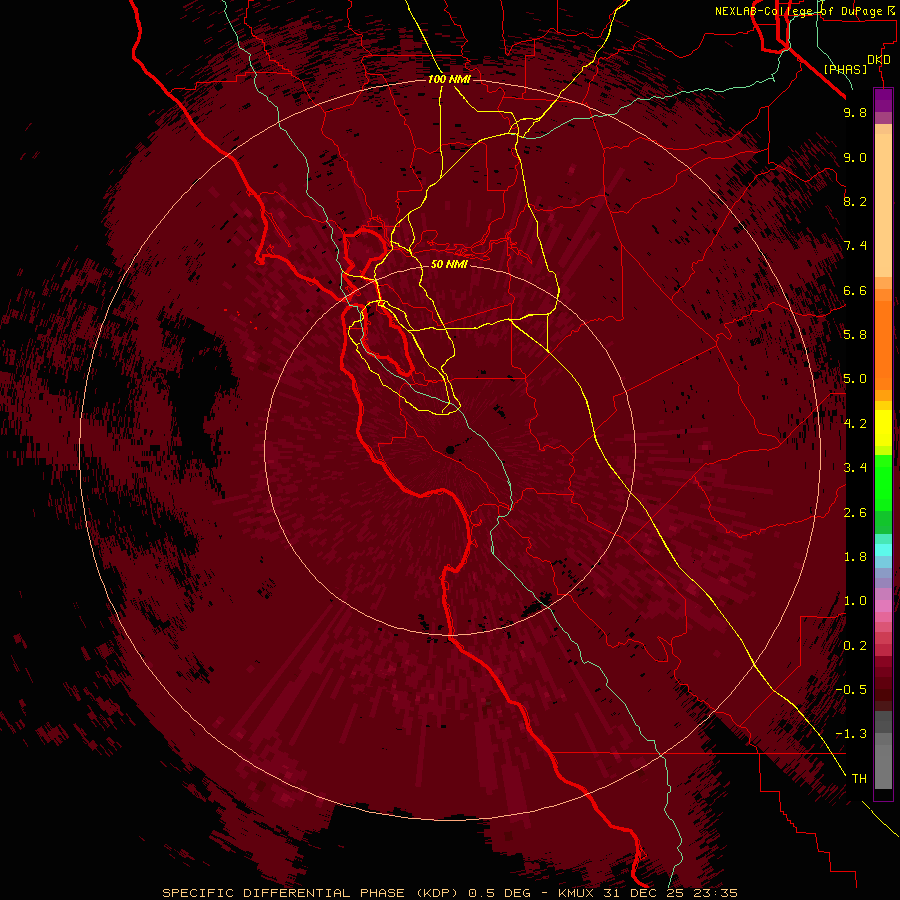Click the DKD label at top right
The image size is (900, 900).
pos(879,60)
